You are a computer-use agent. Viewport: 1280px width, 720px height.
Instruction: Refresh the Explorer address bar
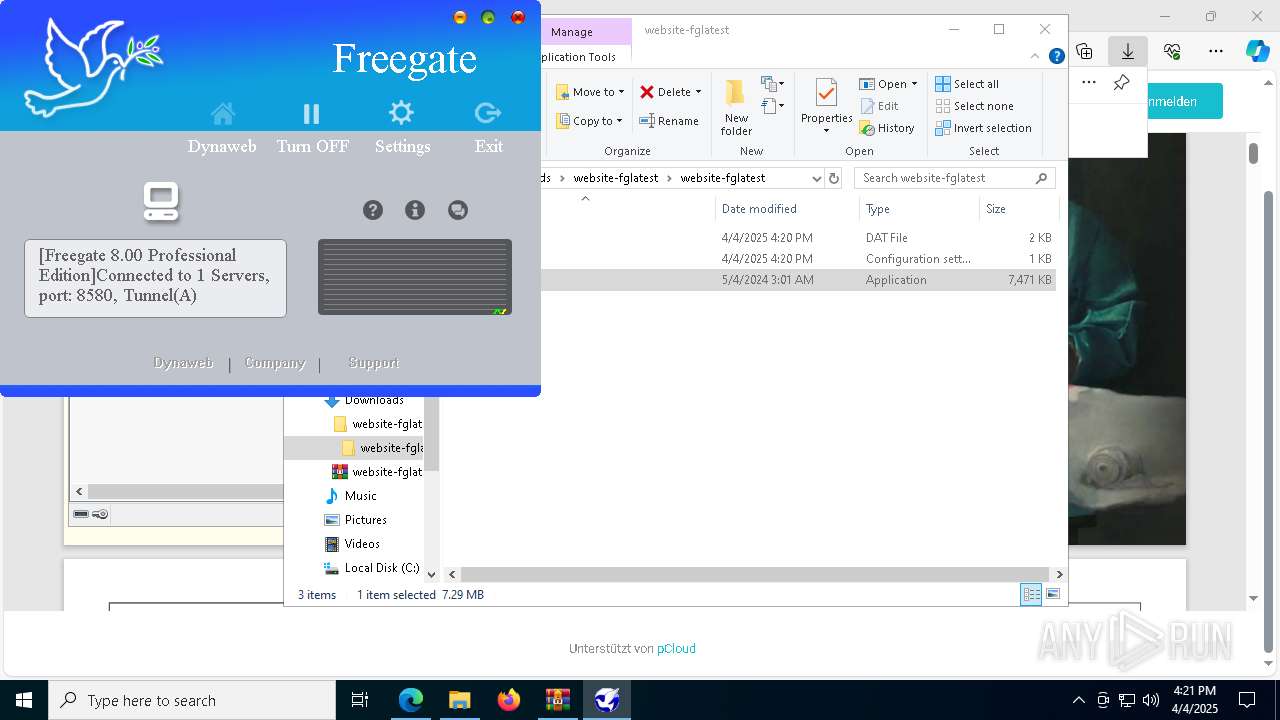tap(834, 178)
